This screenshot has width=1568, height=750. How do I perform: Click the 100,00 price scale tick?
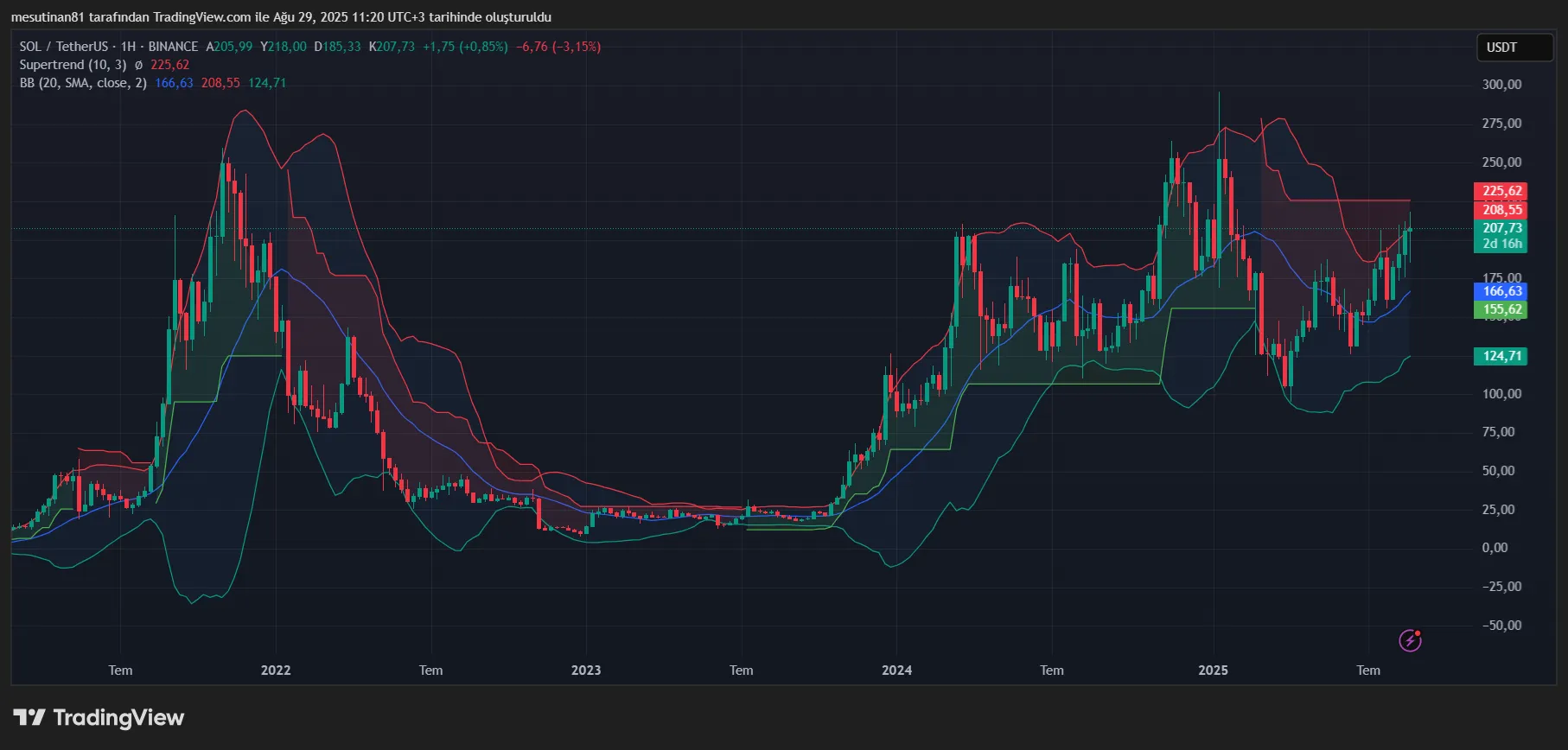(x=1501, y=394)
